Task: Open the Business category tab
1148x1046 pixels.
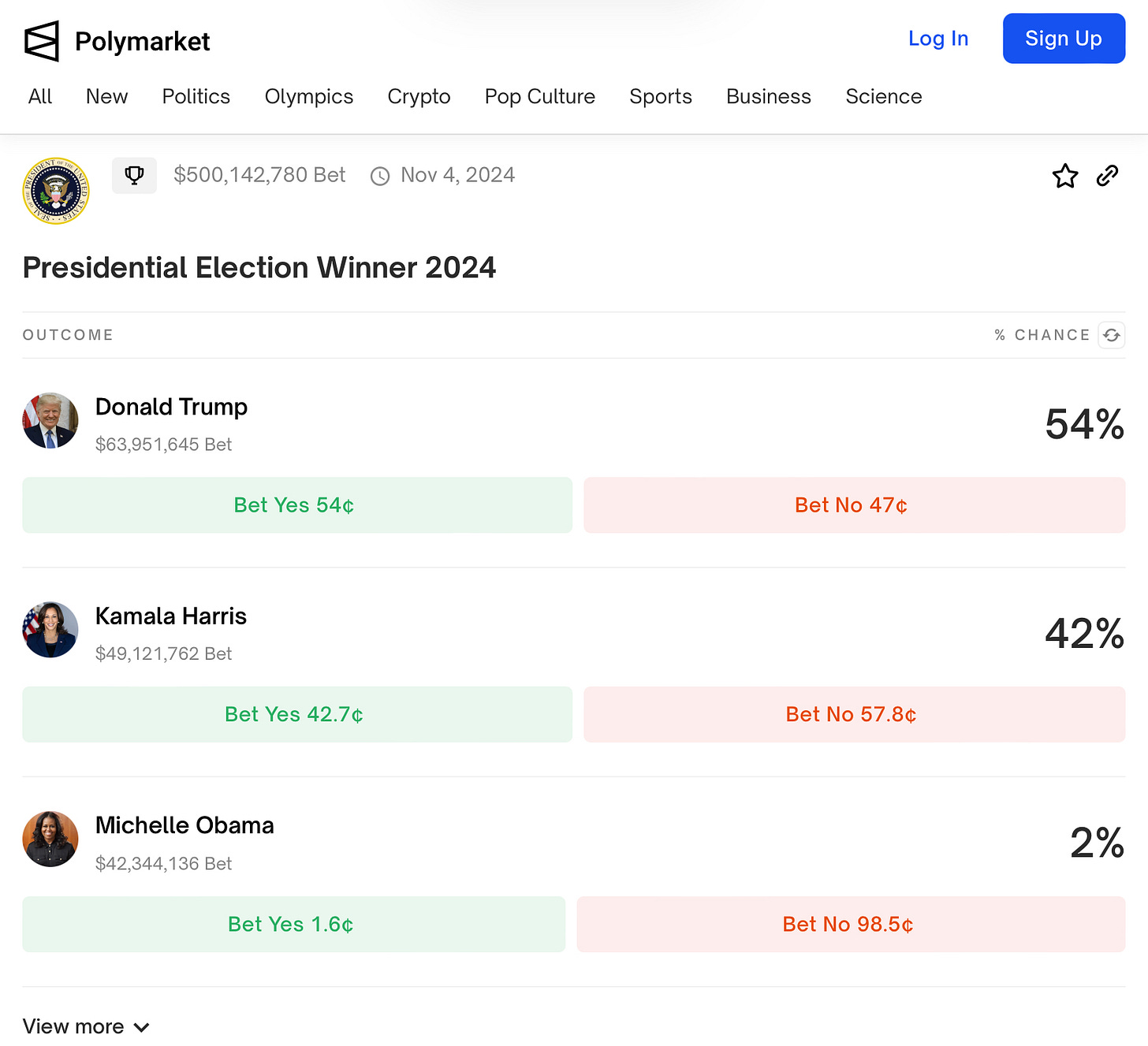Action: [x=769, y=96]
